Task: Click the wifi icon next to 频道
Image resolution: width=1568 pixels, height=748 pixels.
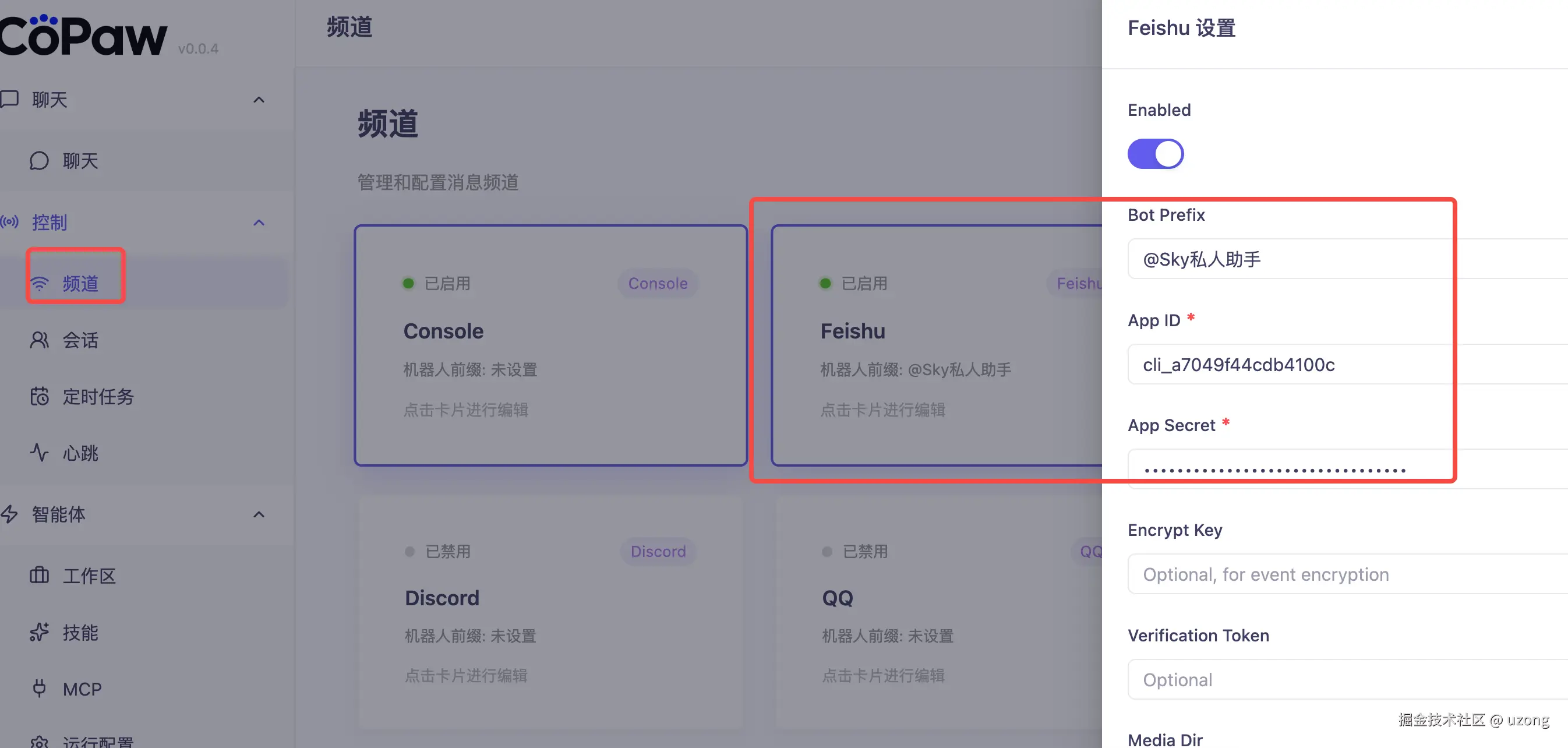Action: coord(40,284)
